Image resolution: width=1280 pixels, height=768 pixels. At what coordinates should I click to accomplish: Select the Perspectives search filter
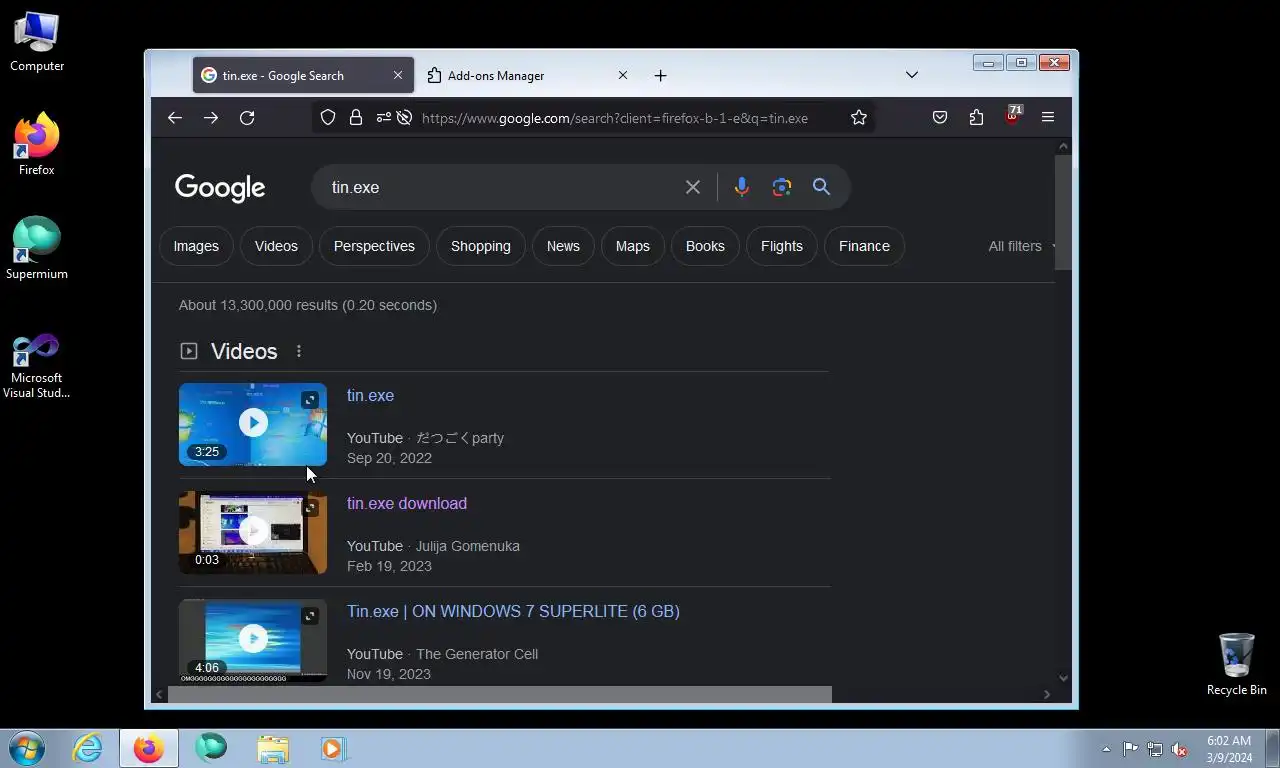[x=374, y=246]
